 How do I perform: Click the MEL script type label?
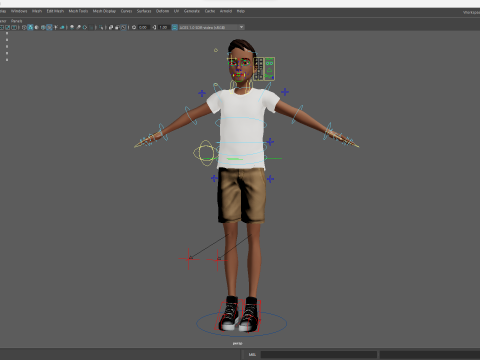252,354
